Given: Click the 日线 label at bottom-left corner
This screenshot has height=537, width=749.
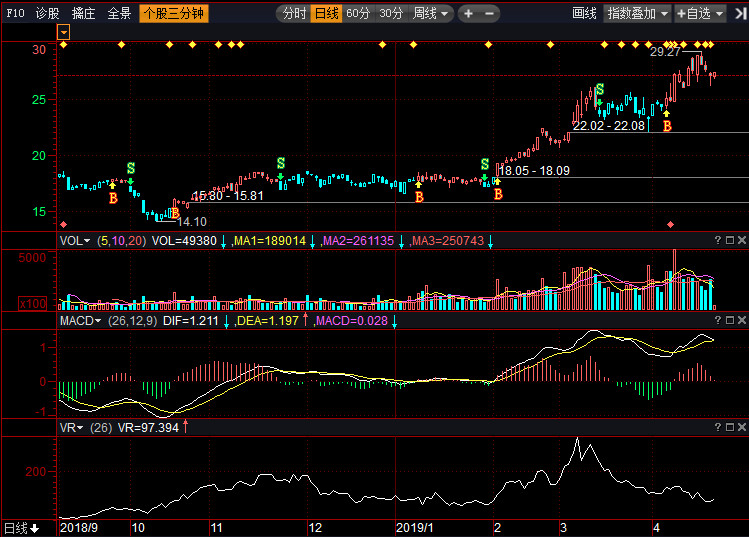Looking at the screenshot, I should tap(20, 528).
